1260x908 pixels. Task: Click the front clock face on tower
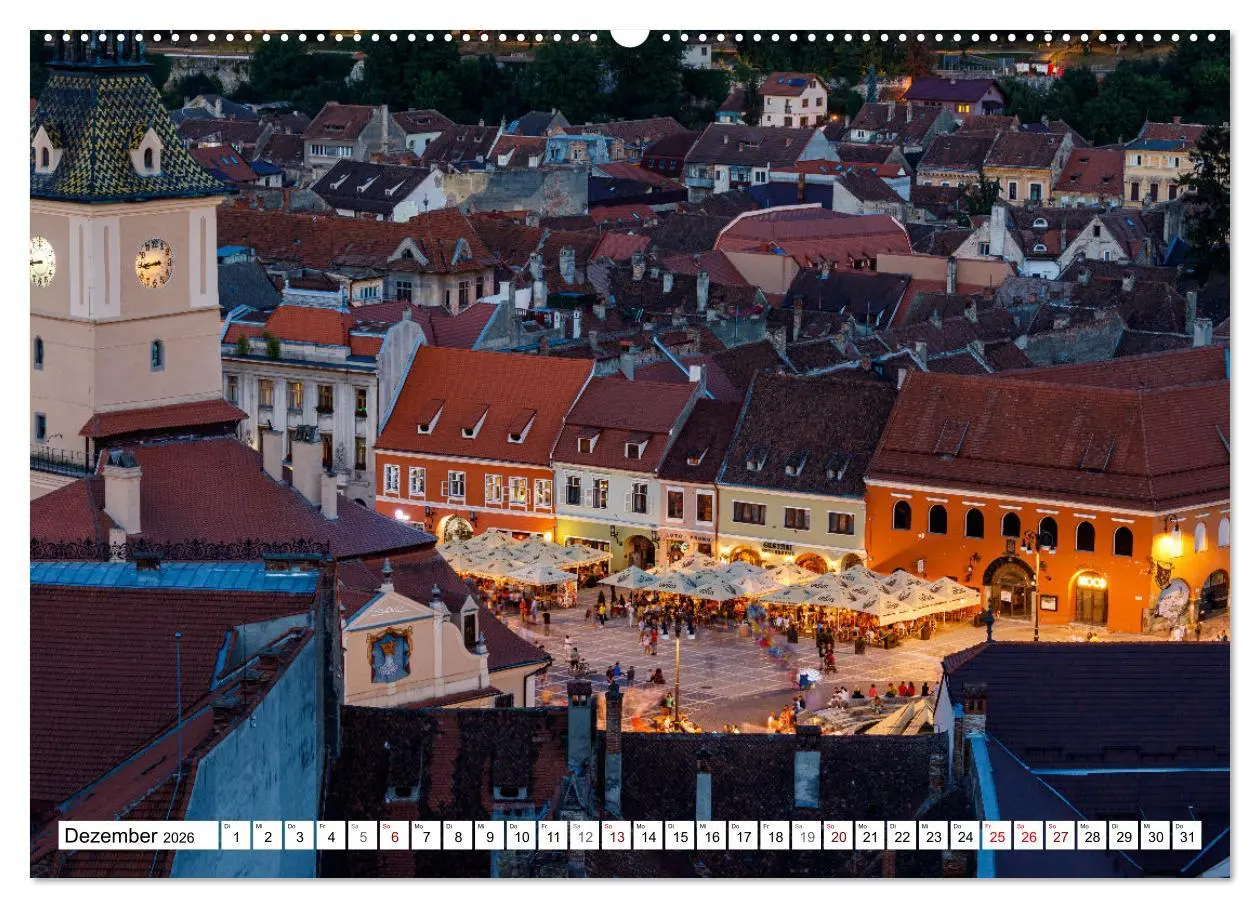click(x=154, y=263)
